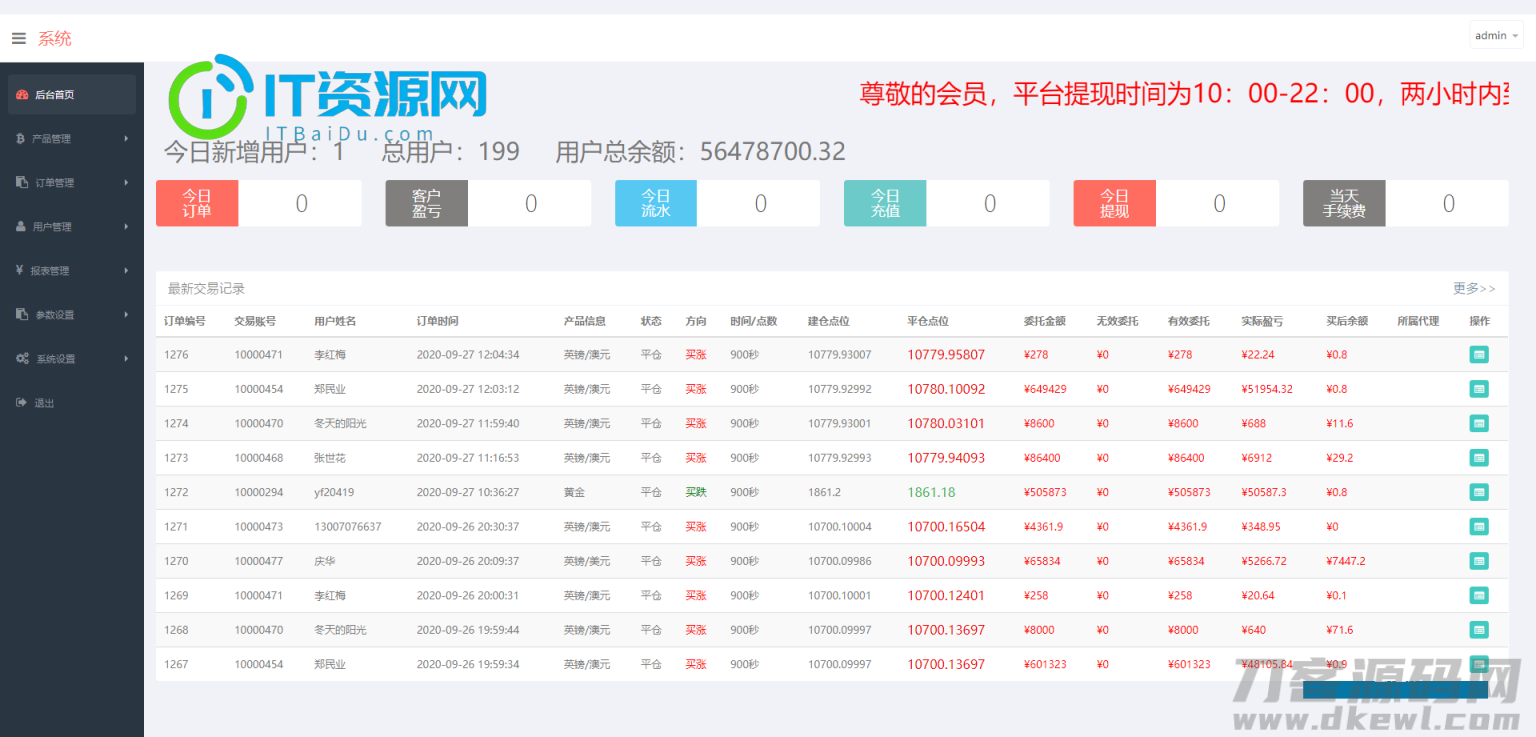1536x737 pixels.
Task: Toggle the hamburger sidebar menu icon
Action: pos(18,39)
